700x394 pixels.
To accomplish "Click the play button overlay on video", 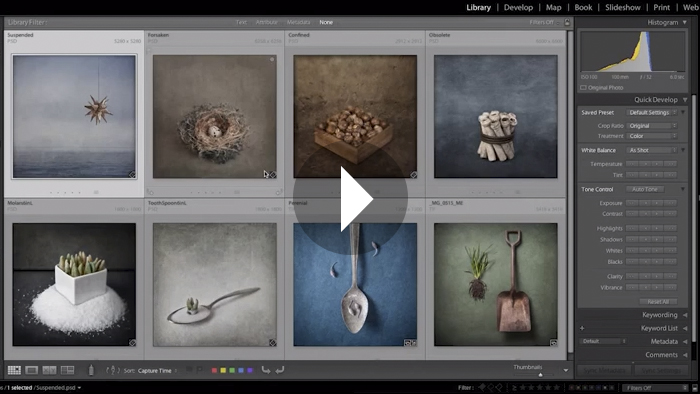I will click(351, 199).
